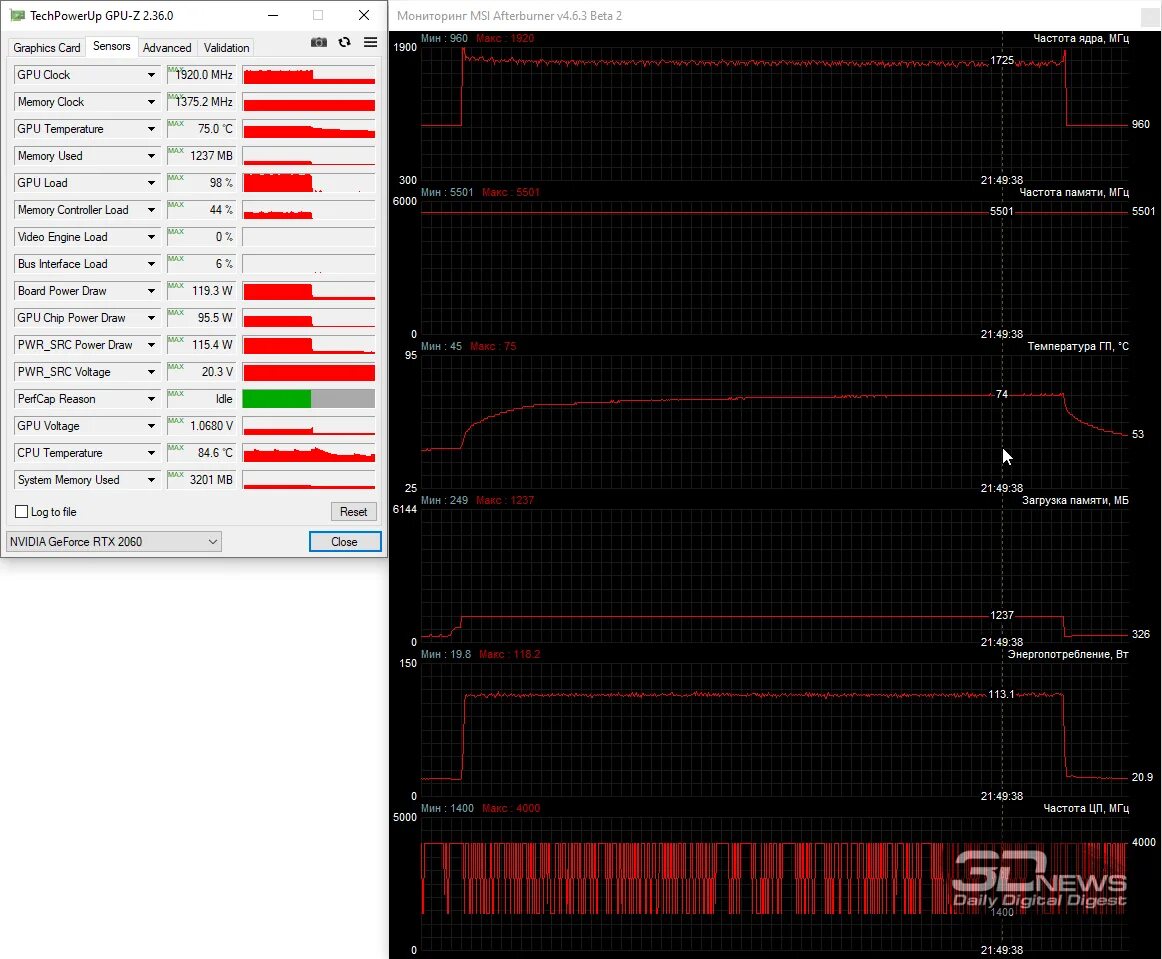Click the GPU-Z screenshot camera icon
Screen dimensions: 1162x959
point(319,42)
